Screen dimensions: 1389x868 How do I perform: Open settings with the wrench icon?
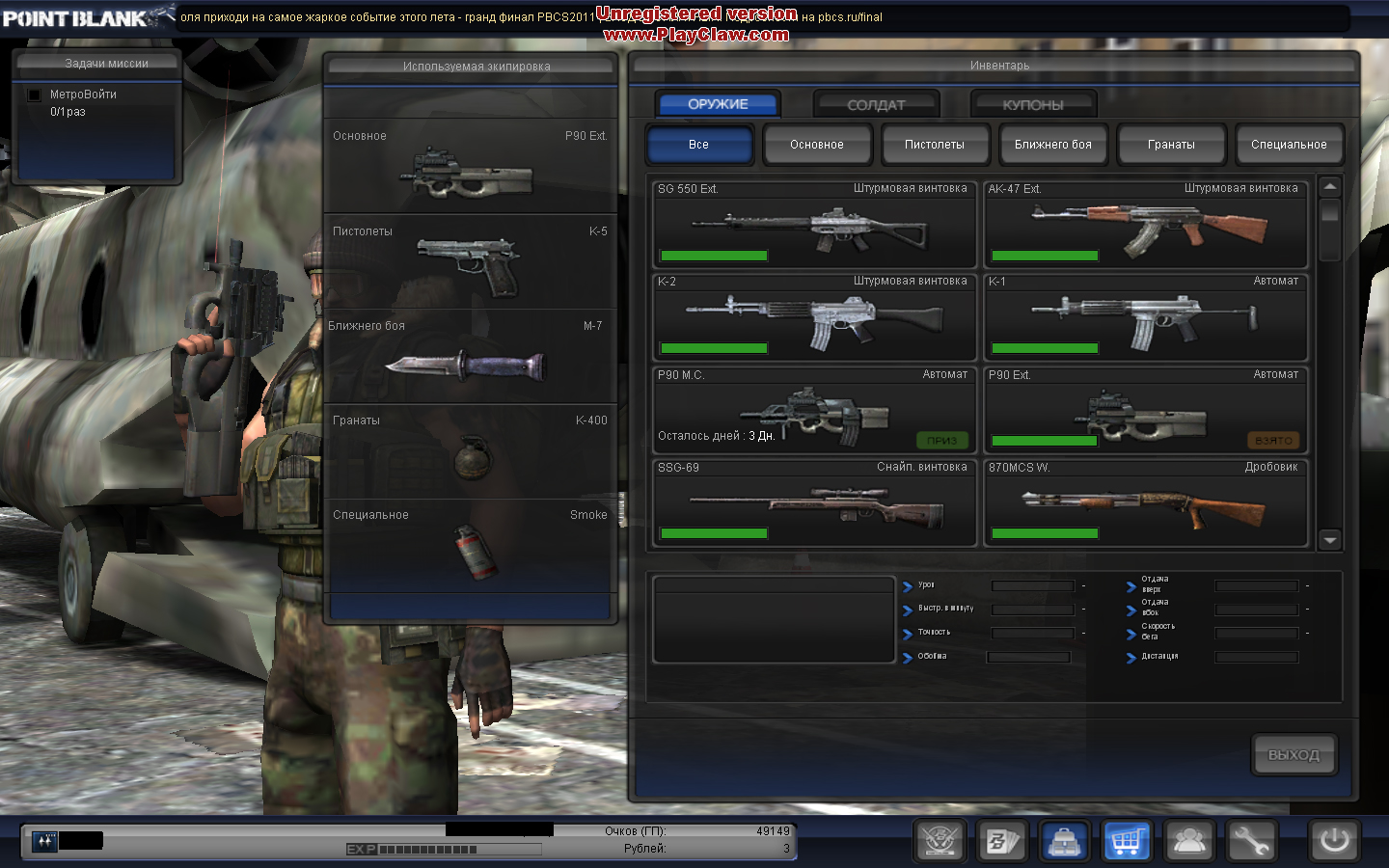pos(1251,841)
